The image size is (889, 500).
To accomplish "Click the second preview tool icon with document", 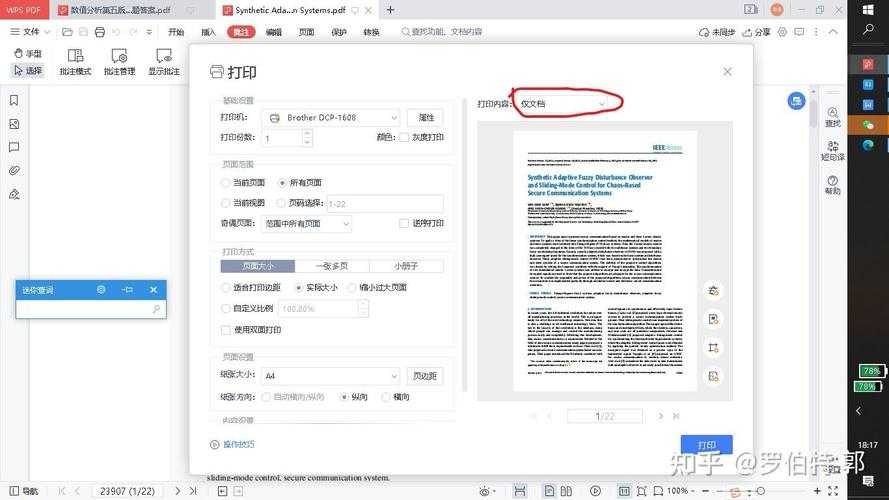I will coord(713,319).
